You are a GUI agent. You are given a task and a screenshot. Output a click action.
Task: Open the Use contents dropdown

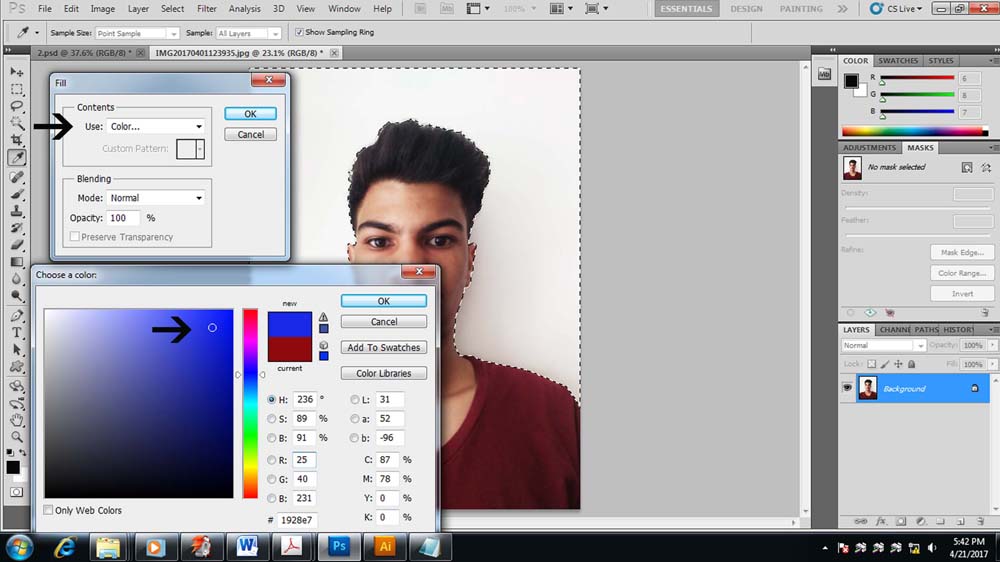[156, 126]
